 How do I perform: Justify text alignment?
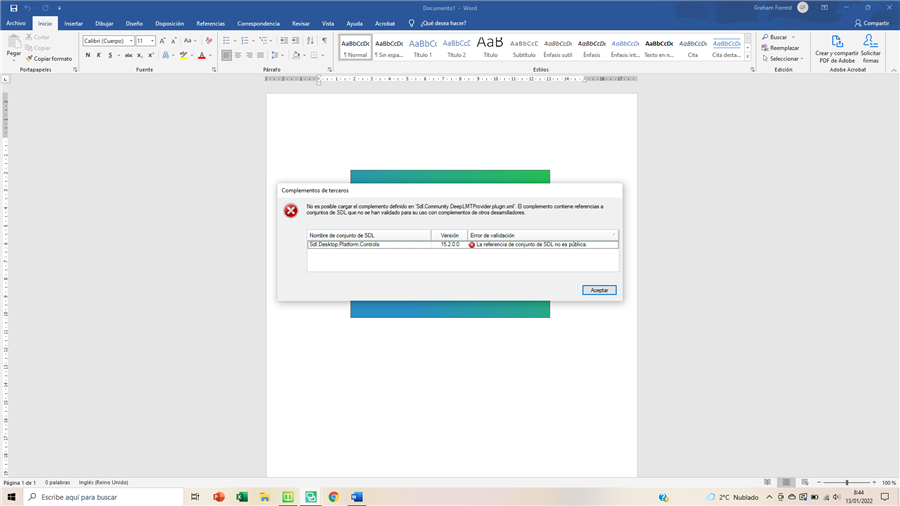coord(261,56)
